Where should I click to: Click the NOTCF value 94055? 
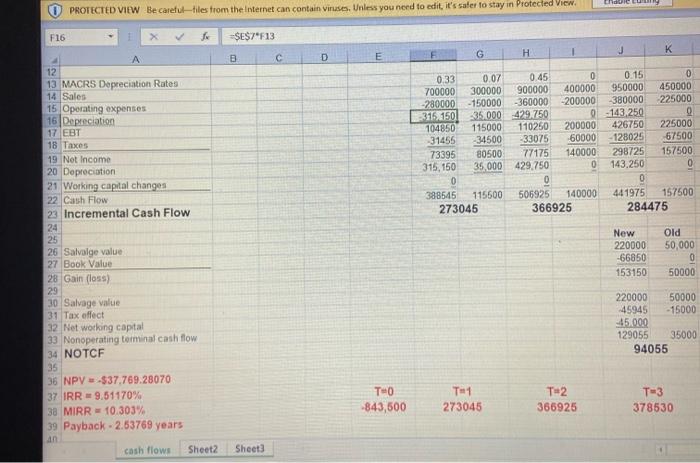tap(651, 349)
